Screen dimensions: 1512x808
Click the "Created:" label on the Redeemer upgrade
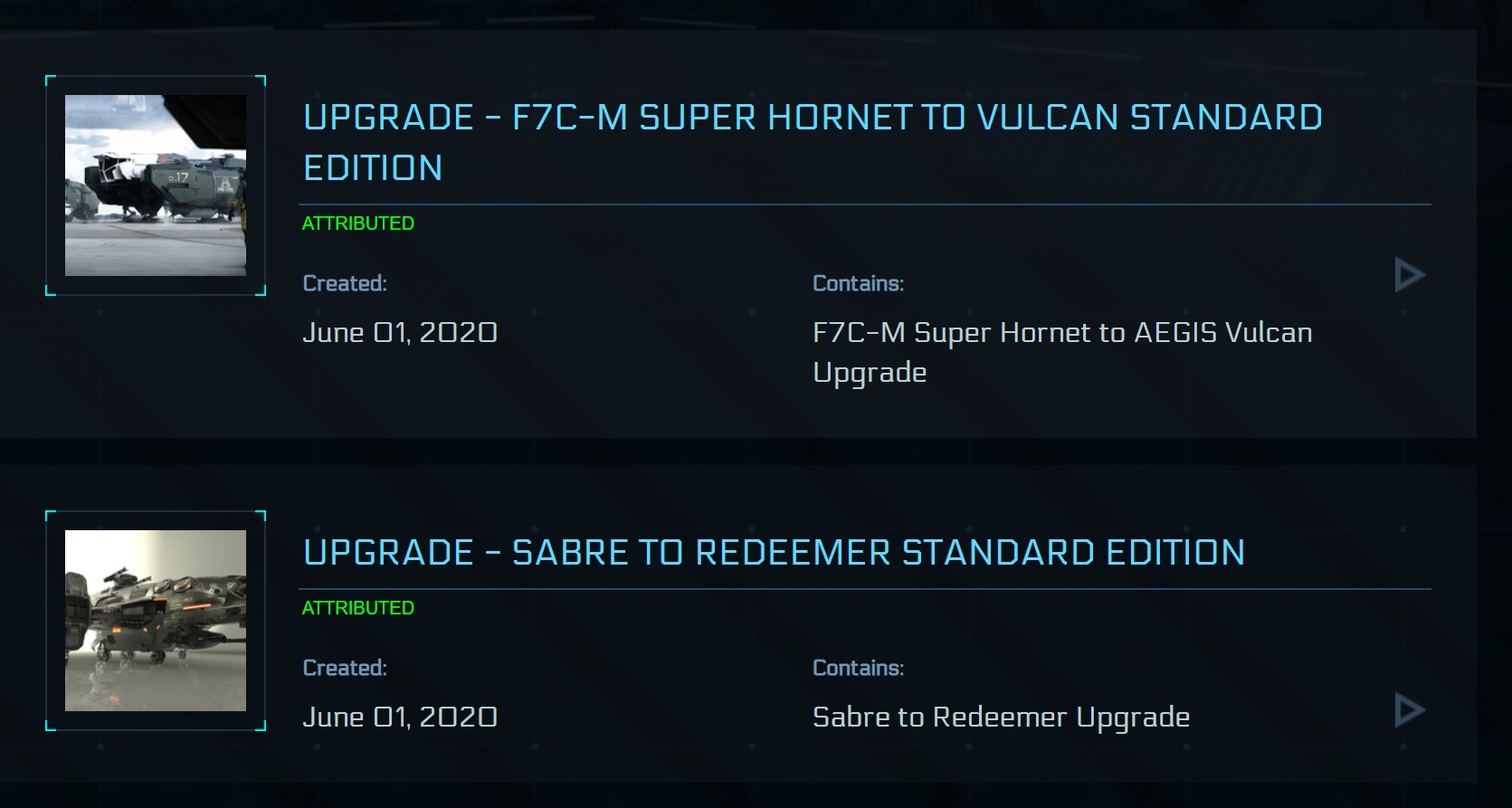[345, 669]
